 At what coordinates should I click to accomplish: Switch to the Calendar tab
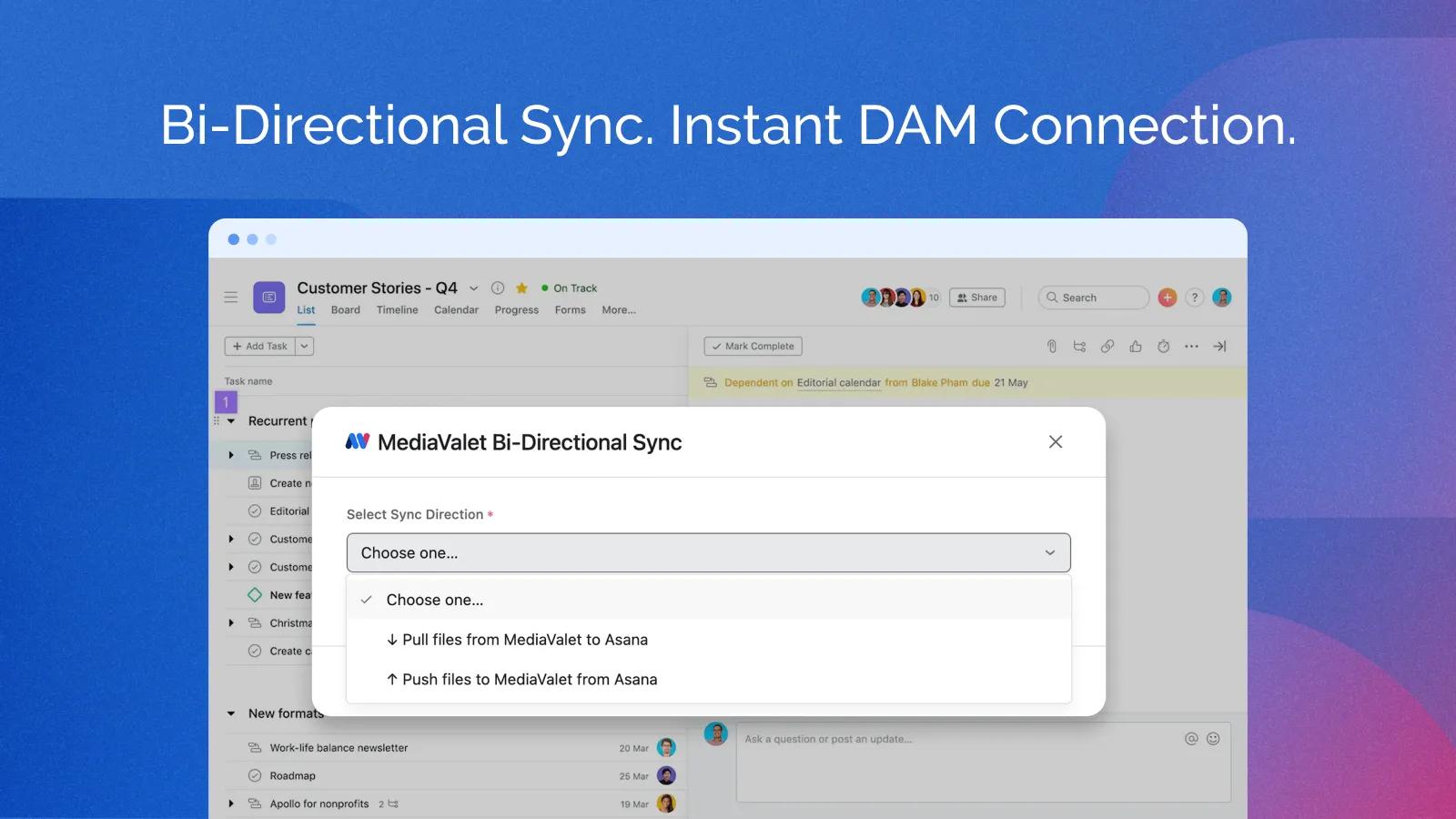[456, 309]
